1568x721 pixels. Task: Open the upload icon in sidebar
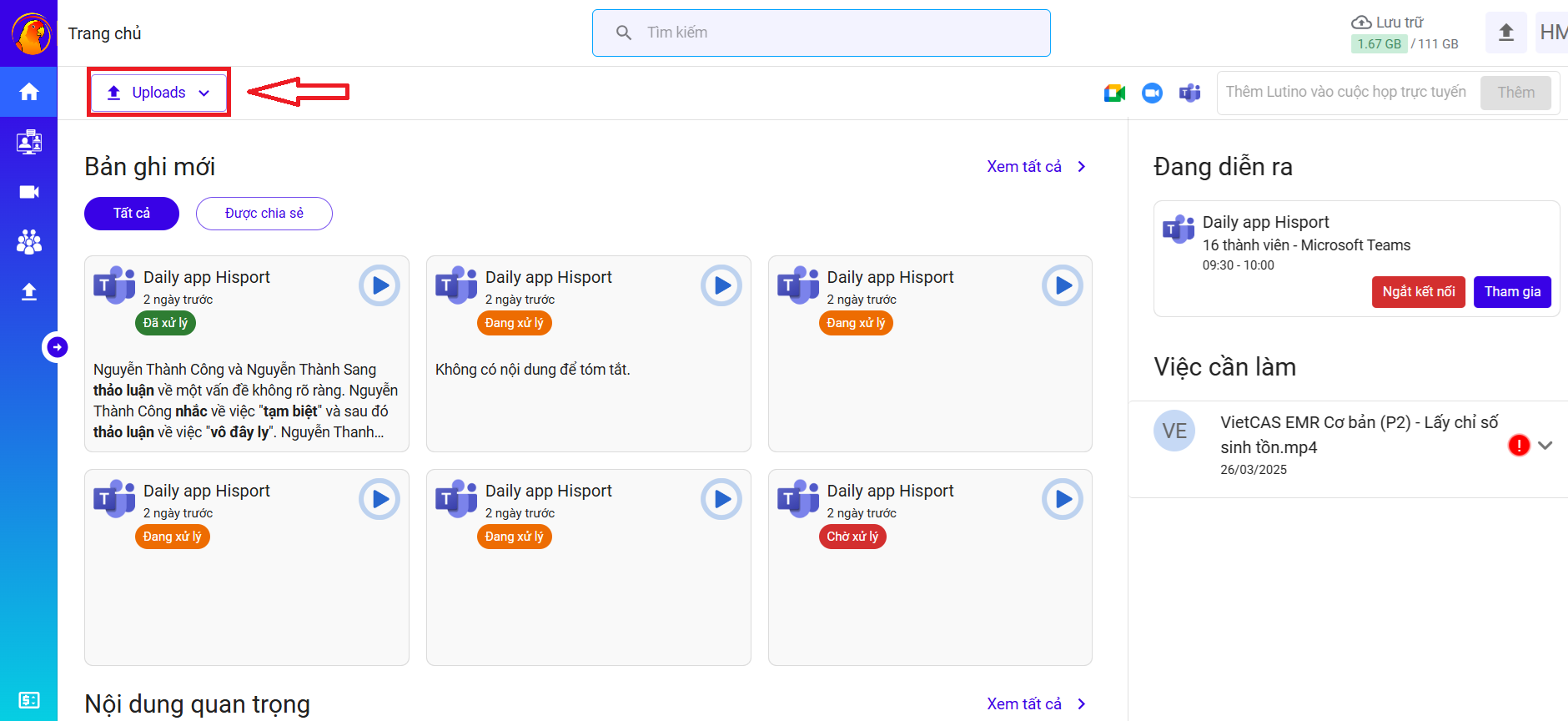tap(29, 291)
